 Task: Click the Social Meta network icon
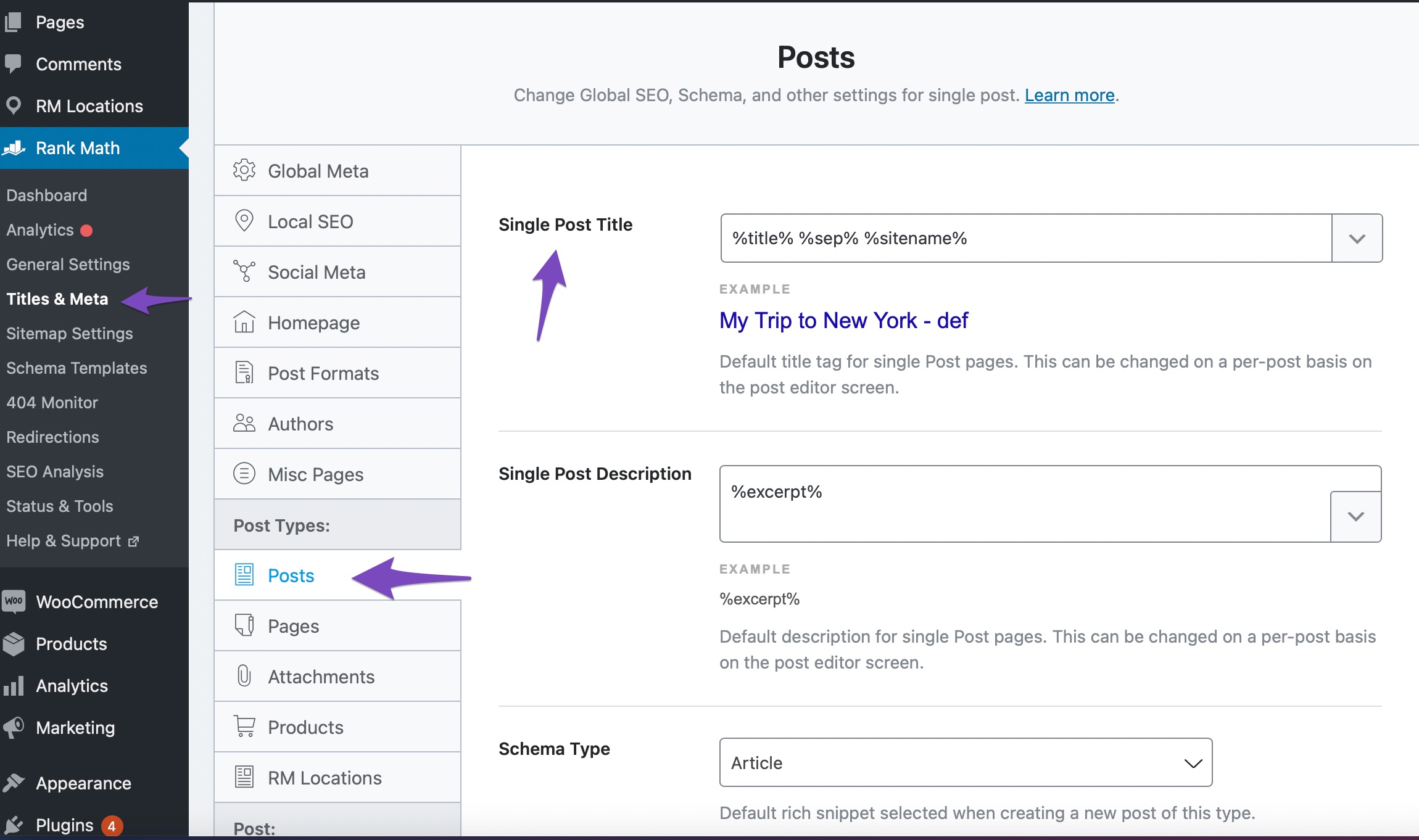pos(244,271)
